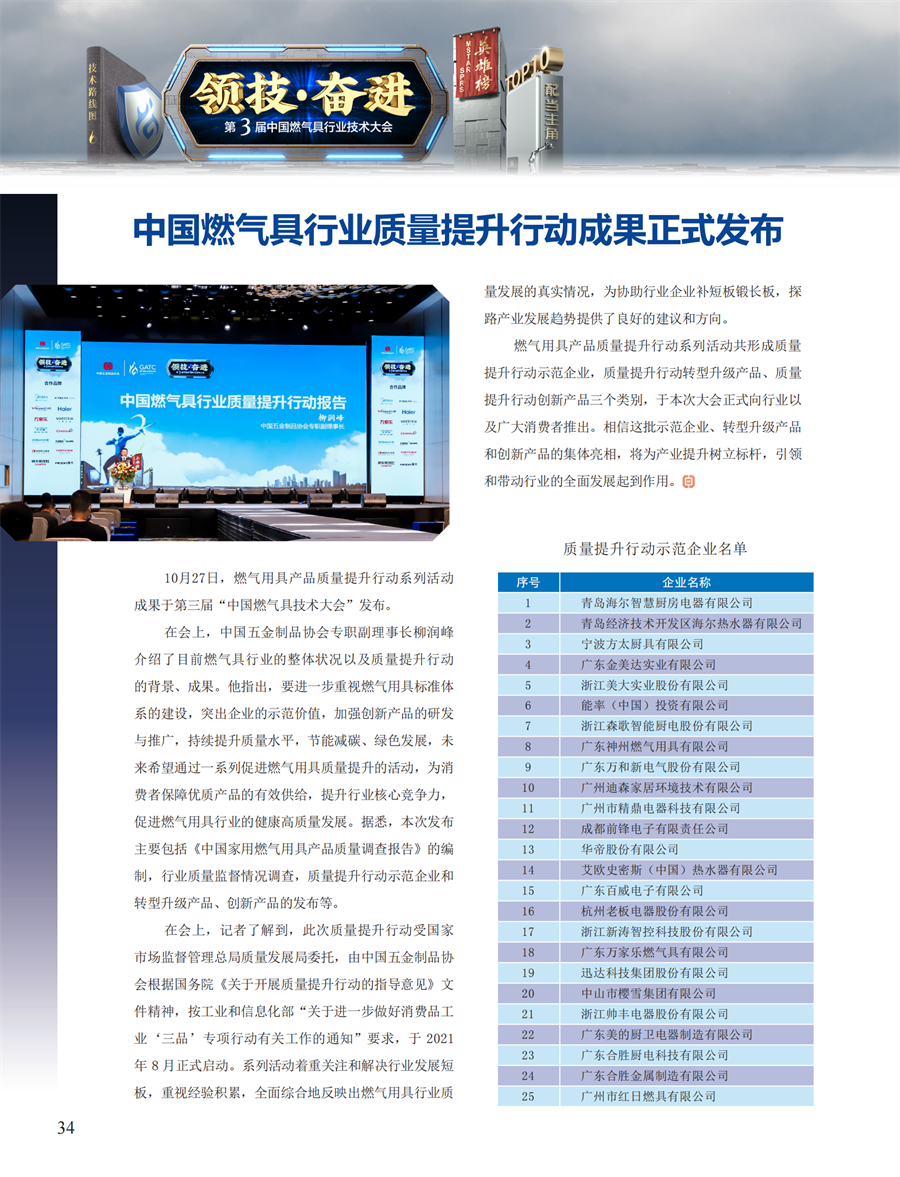The width and height of the screenshot is (900, 1177).
Task: Click the page number 34
Action: coord(66,1127)
